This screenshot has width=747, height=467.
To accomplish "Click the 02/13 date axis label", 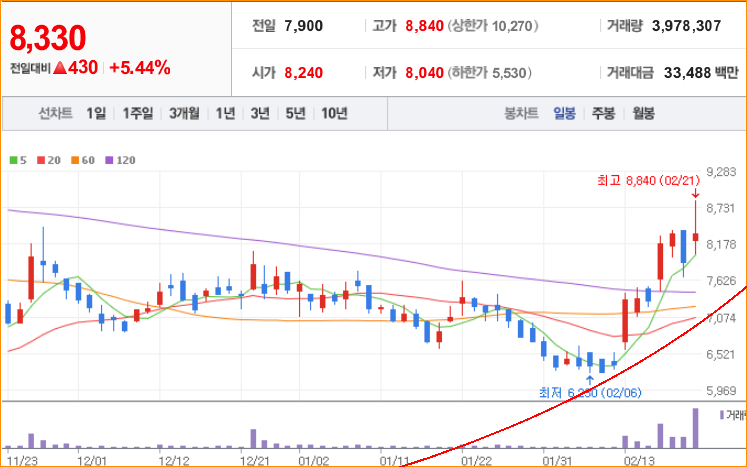I will (x=639, y=461).
